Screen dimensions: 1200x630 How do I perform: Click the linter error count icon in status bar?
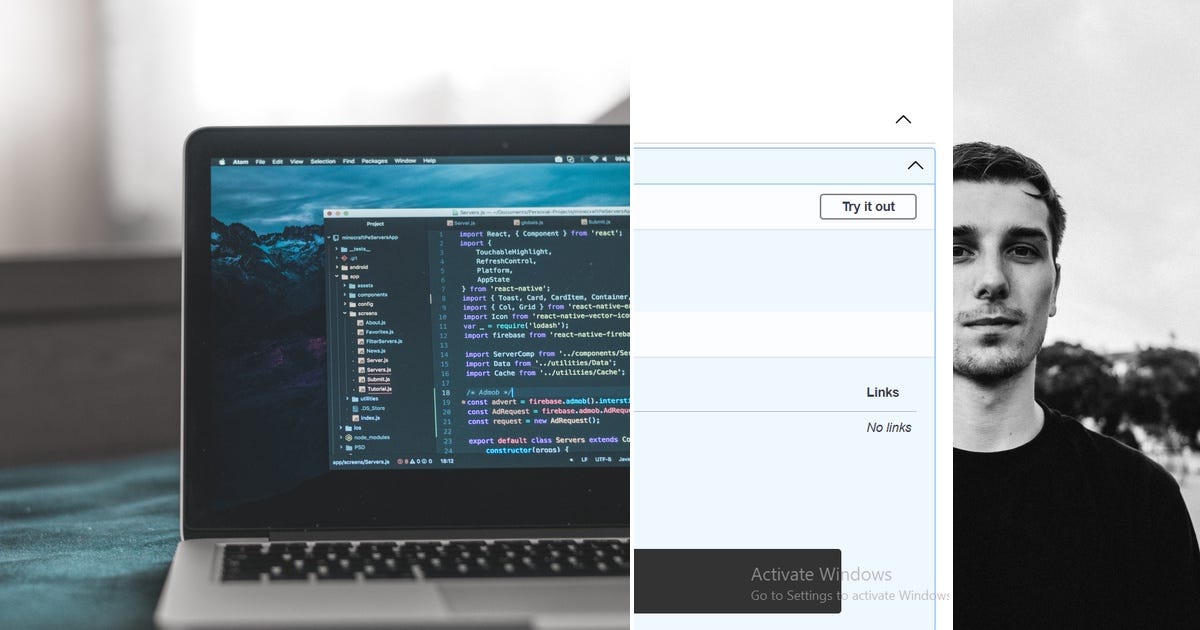402,461
